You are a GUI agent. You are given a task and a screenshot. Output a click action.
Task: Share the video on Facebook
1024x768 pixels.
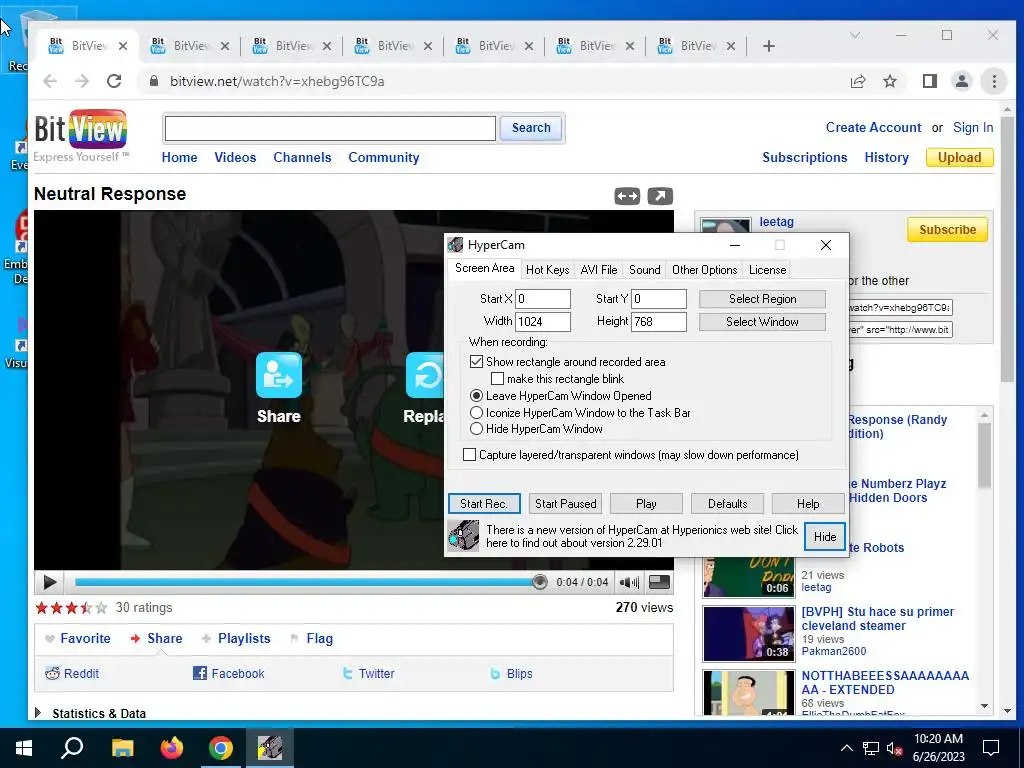(x=229, y=673)
